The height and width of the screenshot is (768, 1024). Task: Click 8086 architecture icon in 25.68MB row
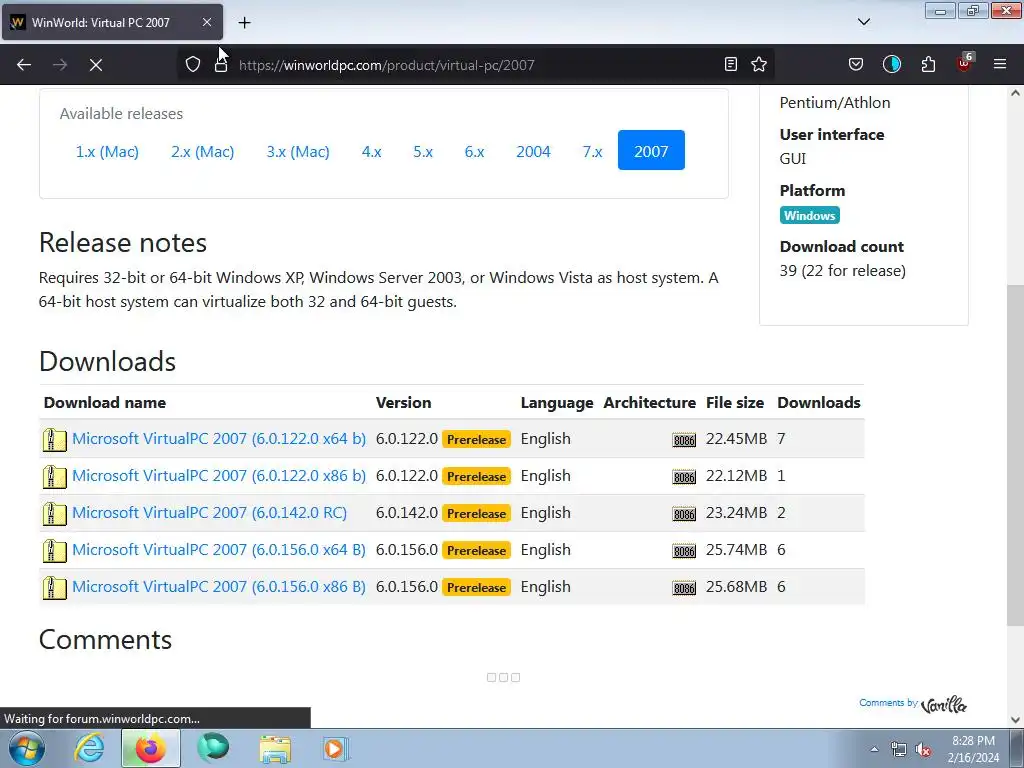tap(684, 588)
